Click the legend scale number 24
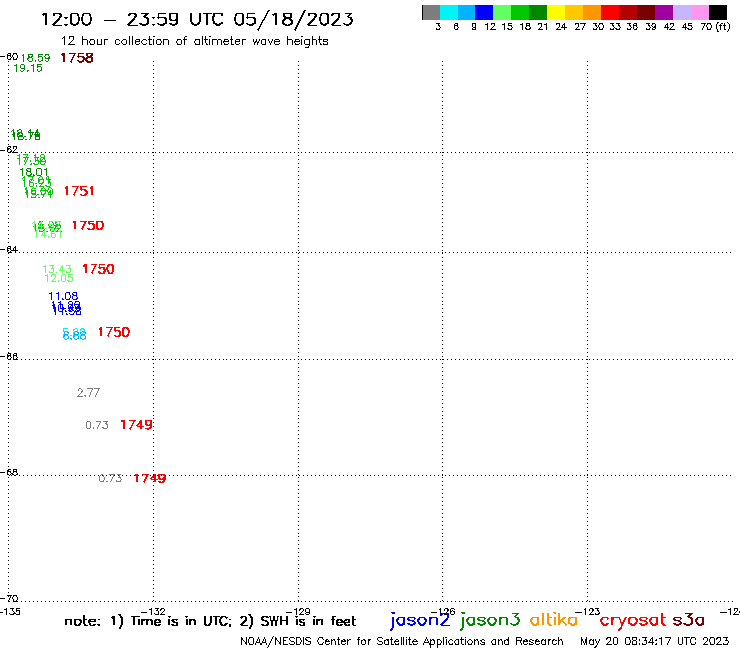 tap(561, 27)
